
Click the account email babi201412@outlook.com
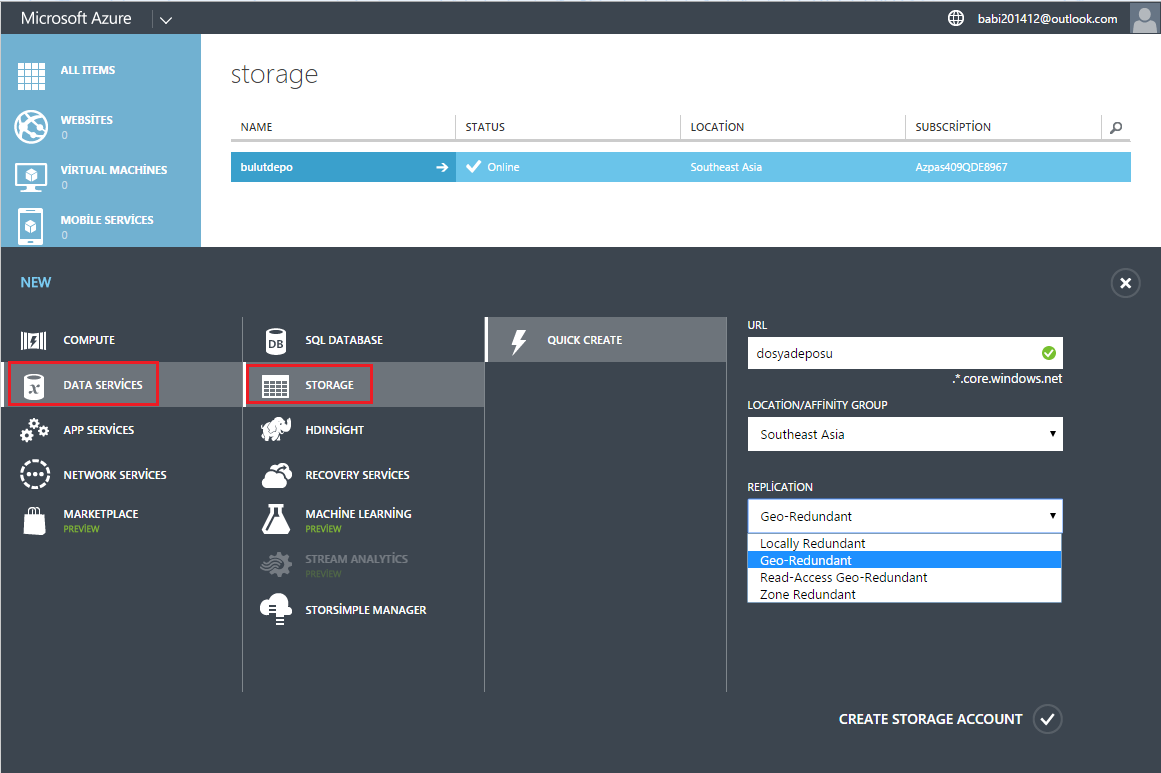click(1047, 19)
